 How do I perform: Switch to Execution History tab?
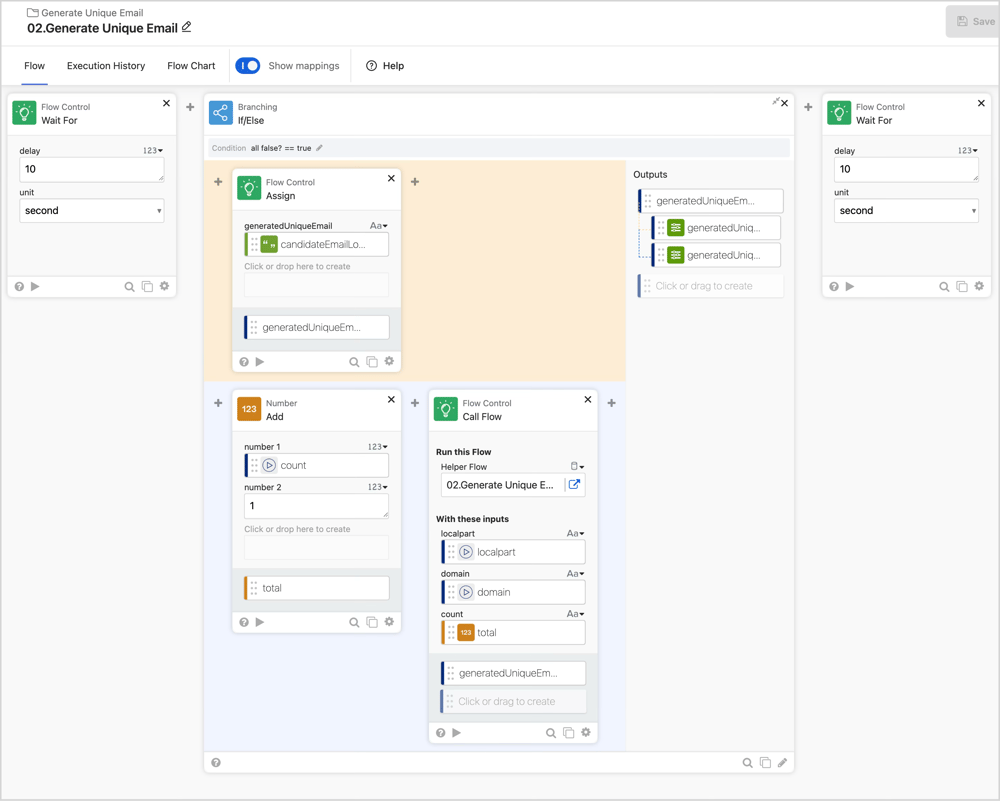click(x=106, y=66)
